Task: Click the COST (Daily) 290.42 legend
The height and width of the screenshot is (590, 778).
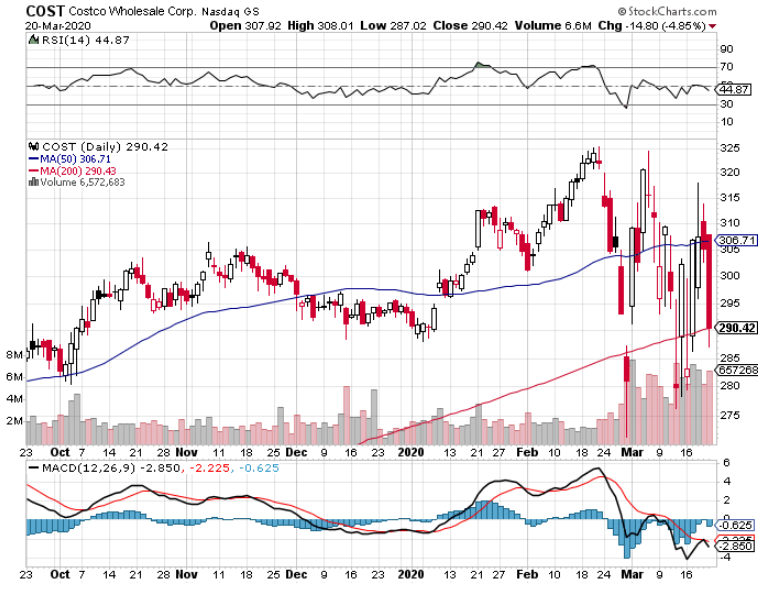Action: 105,147
